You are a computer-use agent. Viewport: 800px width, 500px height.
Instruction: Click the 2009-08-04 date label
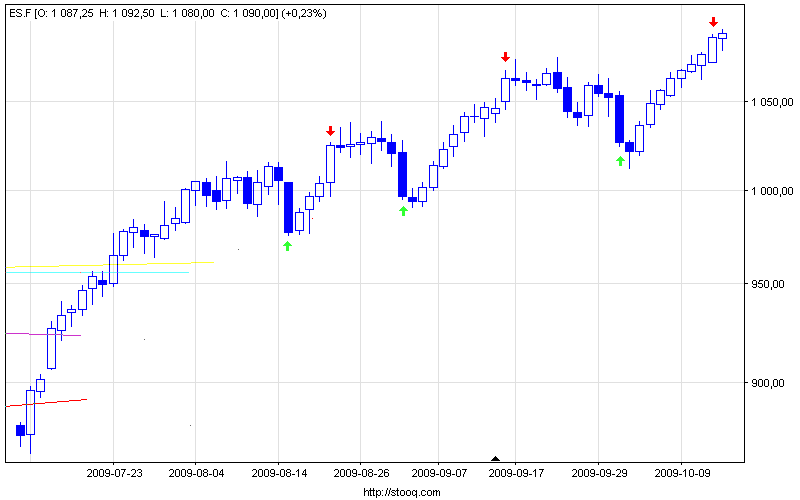coord(196,473)
